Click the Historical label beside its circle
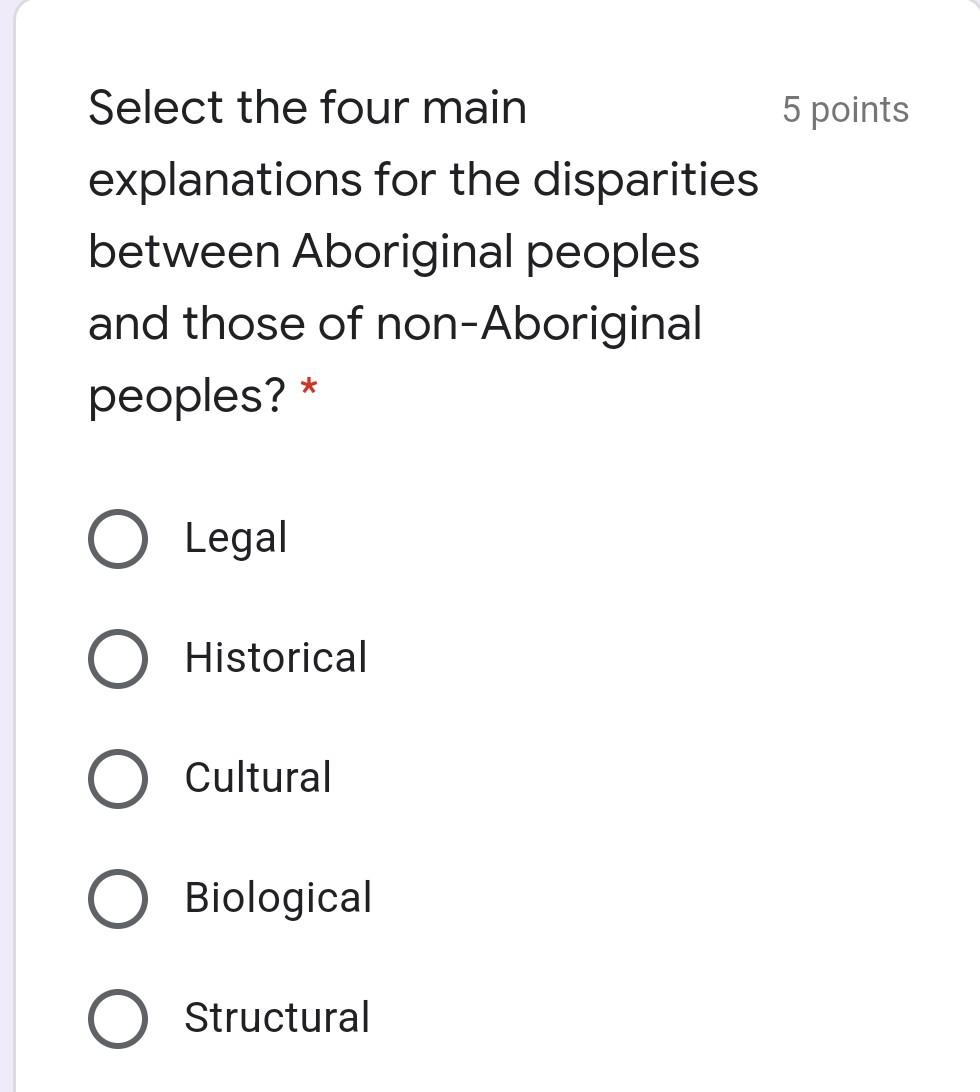This screenshot has height=1092, width=980. [276, 658]
